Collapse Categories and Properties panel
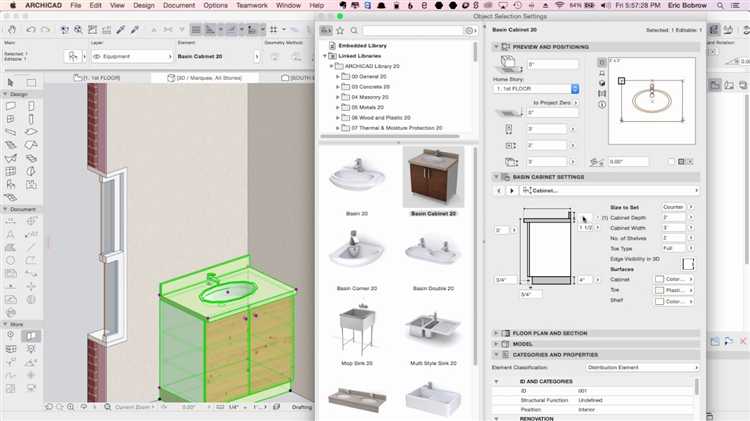 click(496, 355)
